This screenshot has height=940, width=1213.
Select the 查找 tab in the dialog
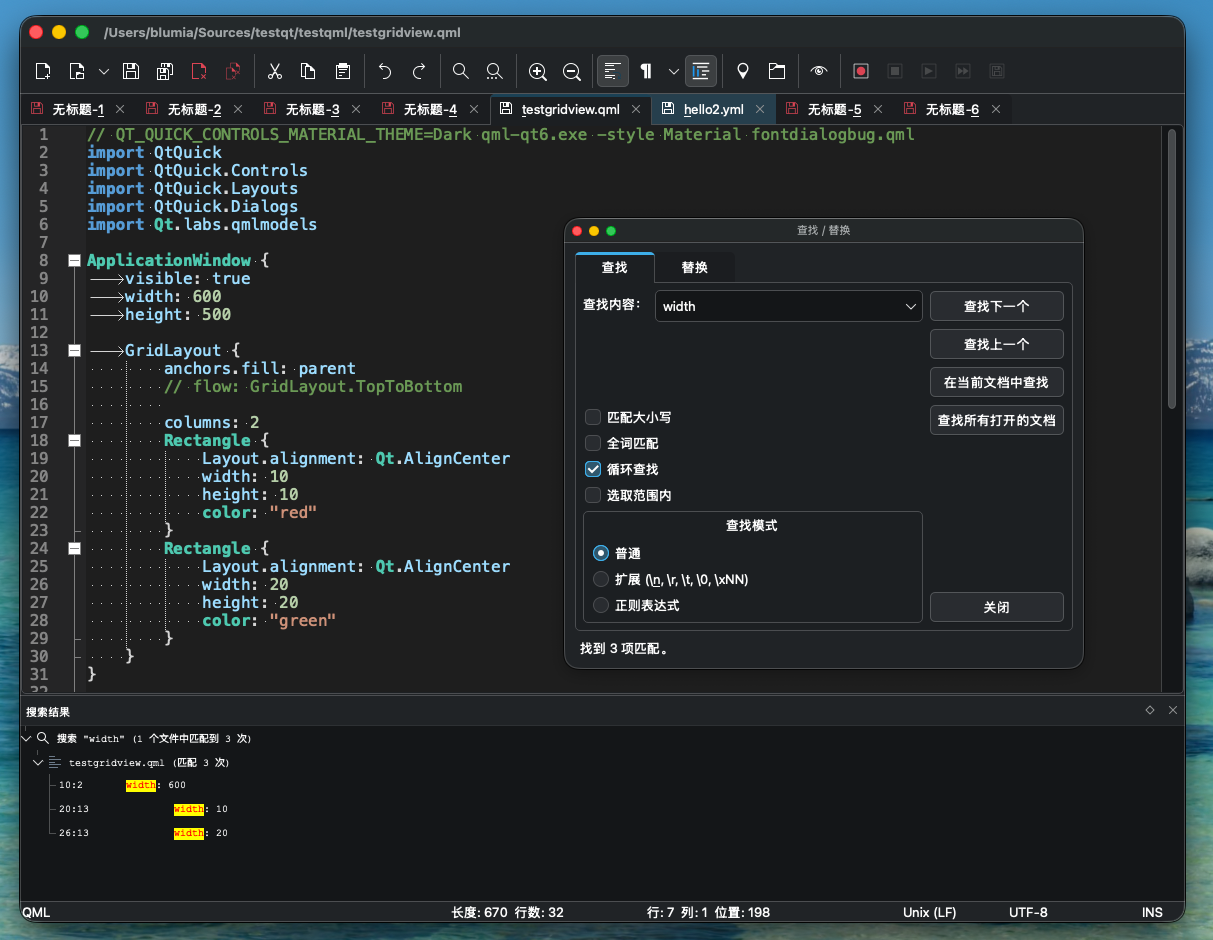(615, 267)
